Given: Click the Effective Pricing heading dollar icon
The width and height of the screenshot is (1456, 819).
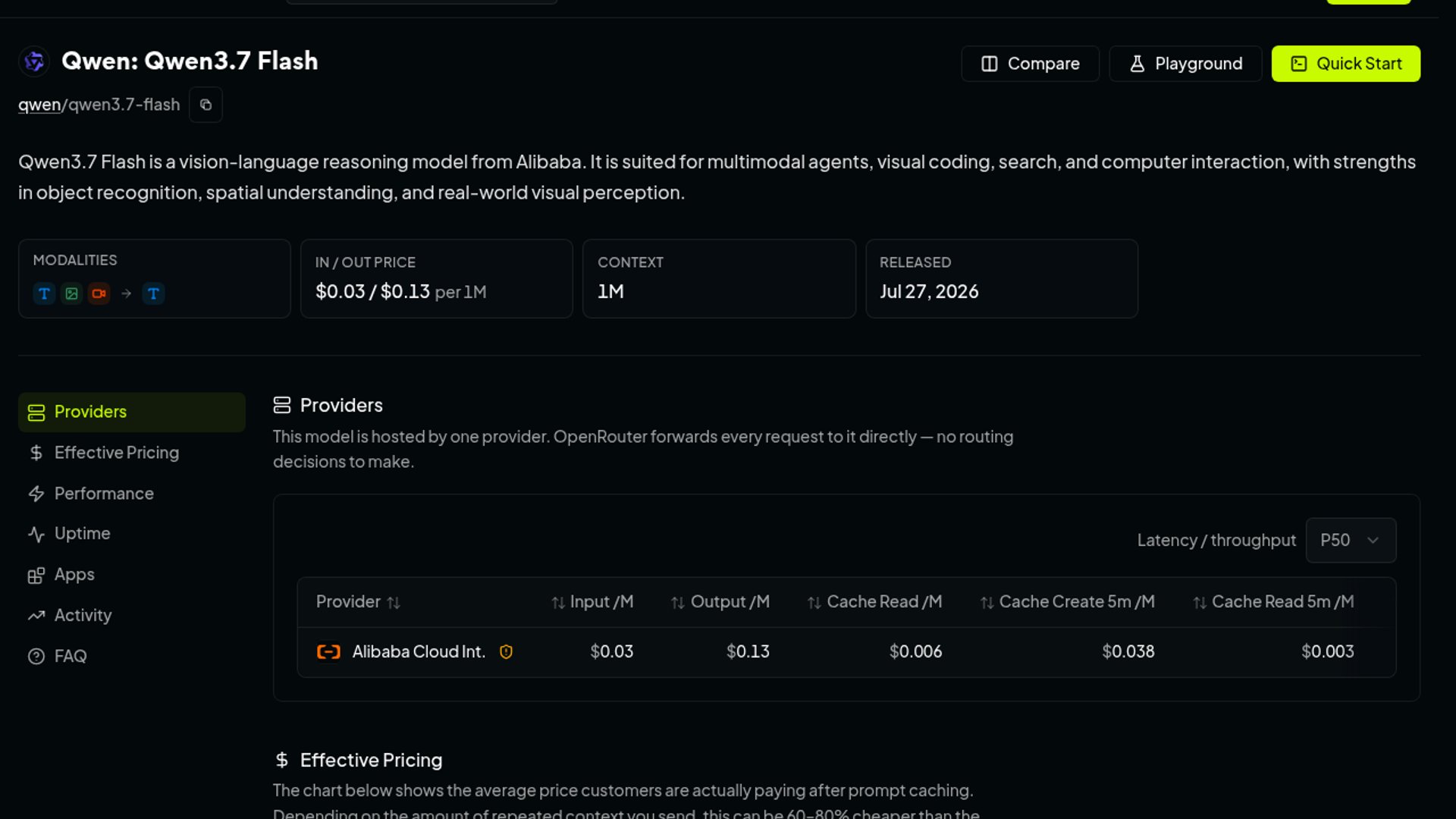Looking at the screenshot, I should (x=282, y=760).
